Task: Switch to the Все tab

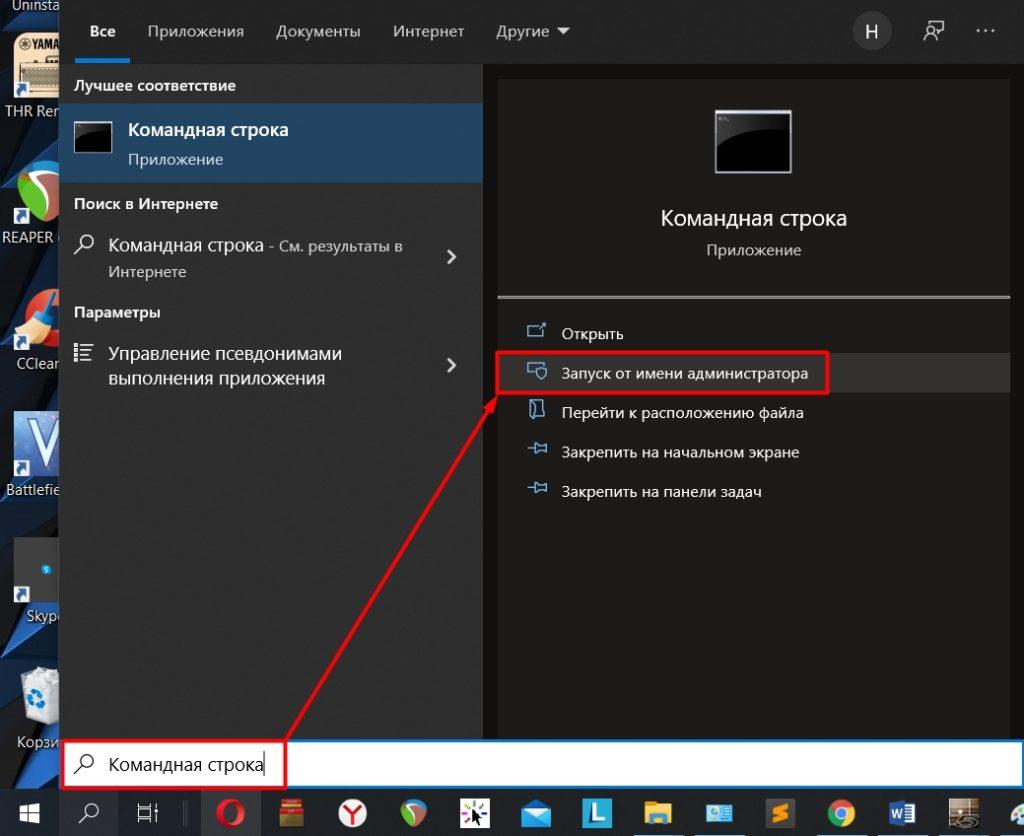Action: click(103, 31)
